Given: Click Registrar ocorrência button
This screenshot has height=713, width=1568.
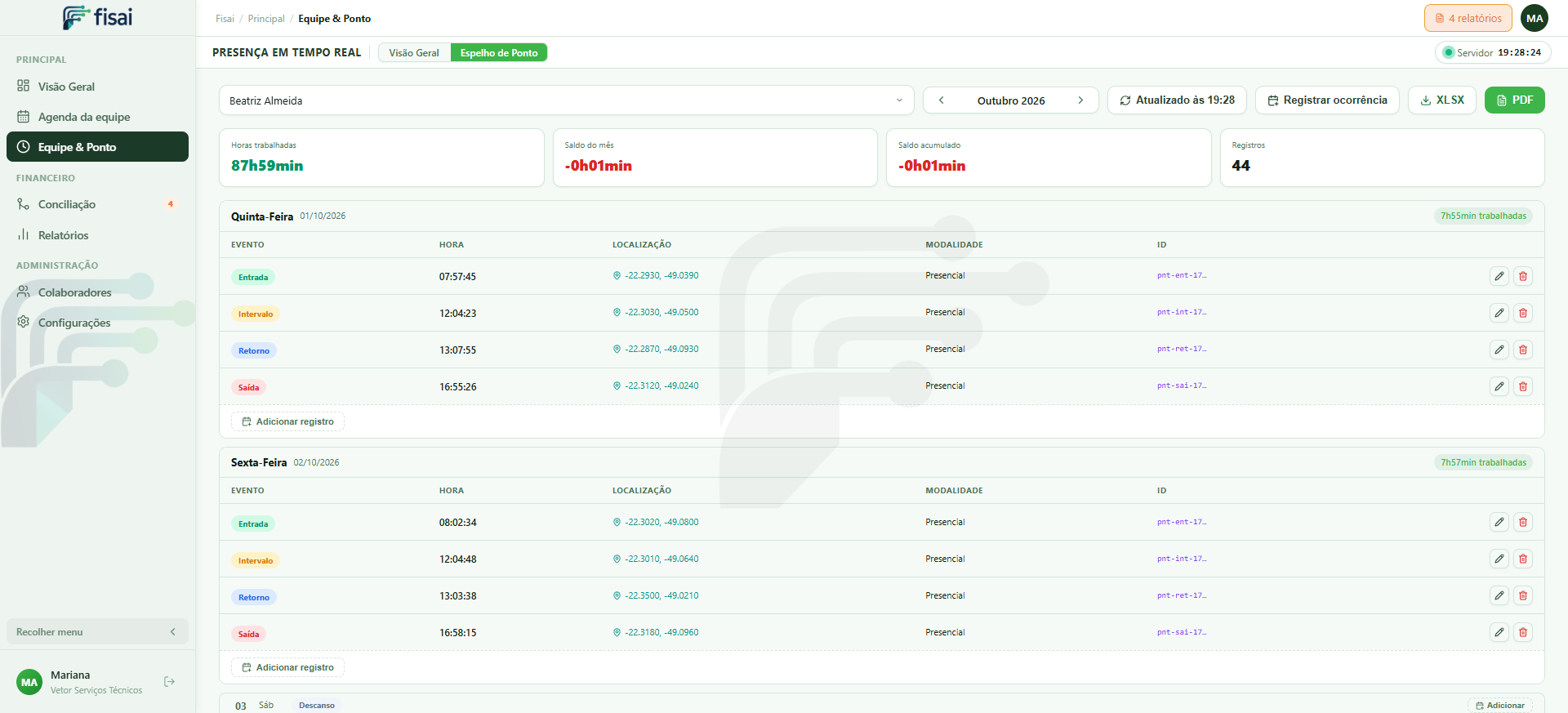Looking at the screenshot, I should 1327,100.
